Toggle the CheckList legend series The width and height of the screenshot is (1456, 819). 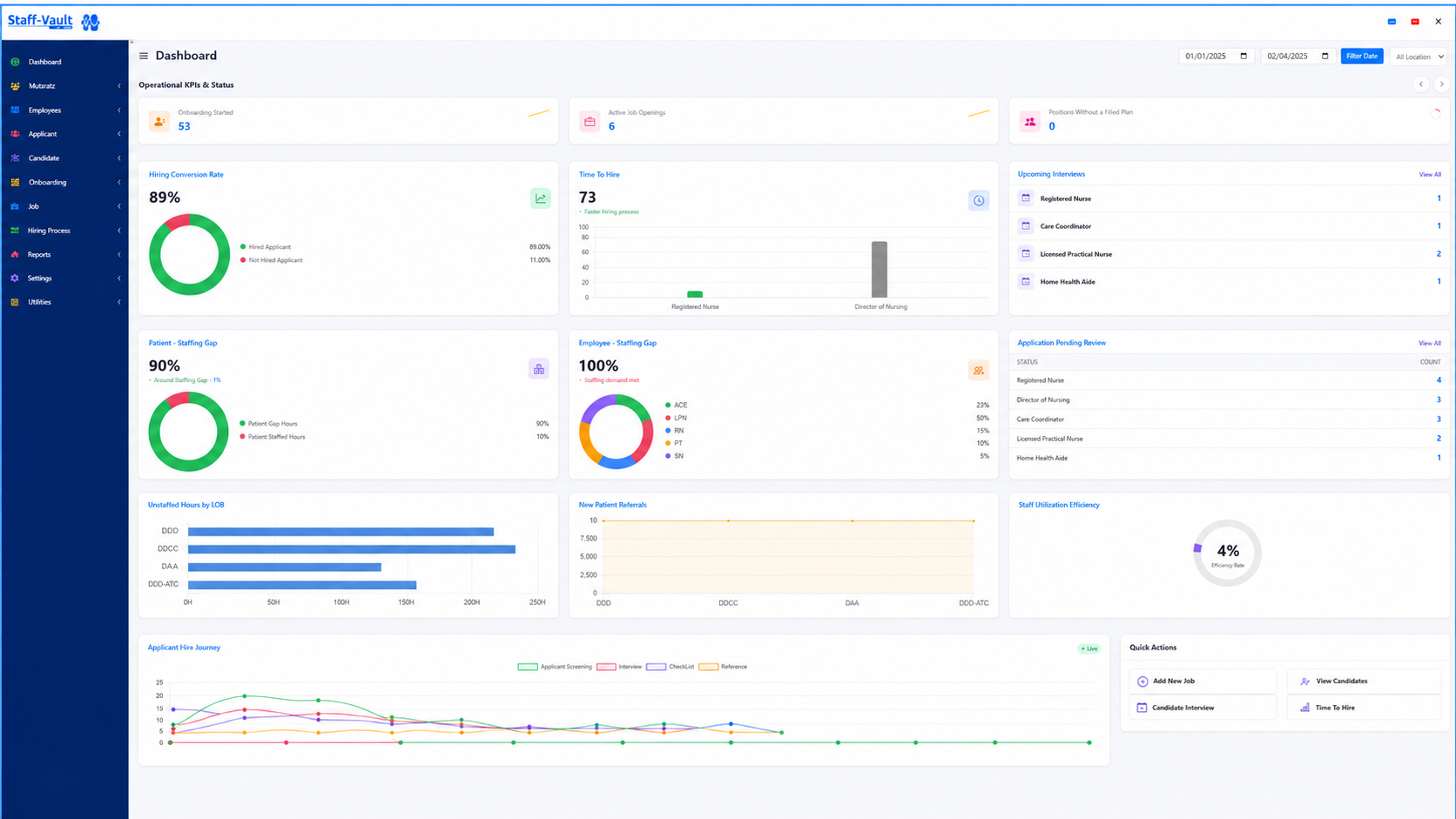pyautogui.click(x=671, y=667)
